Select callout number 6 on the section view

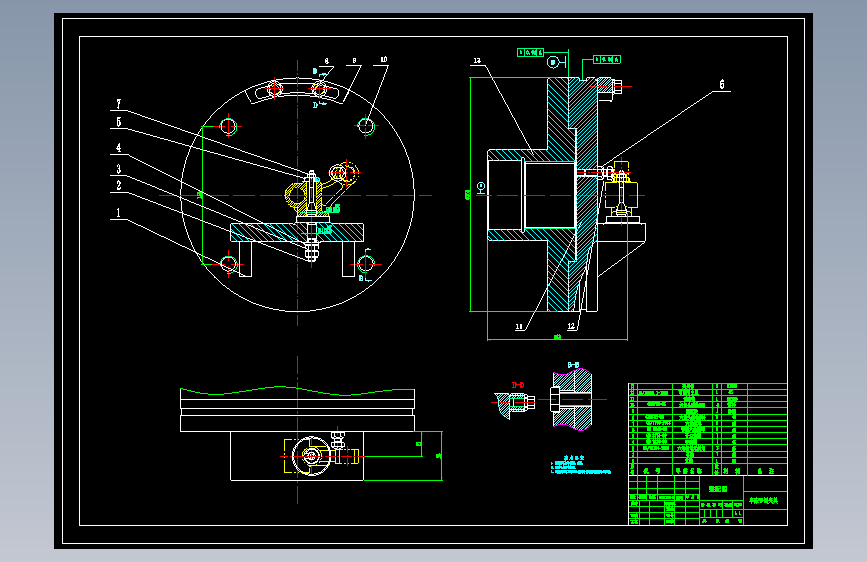coord(722,84)
